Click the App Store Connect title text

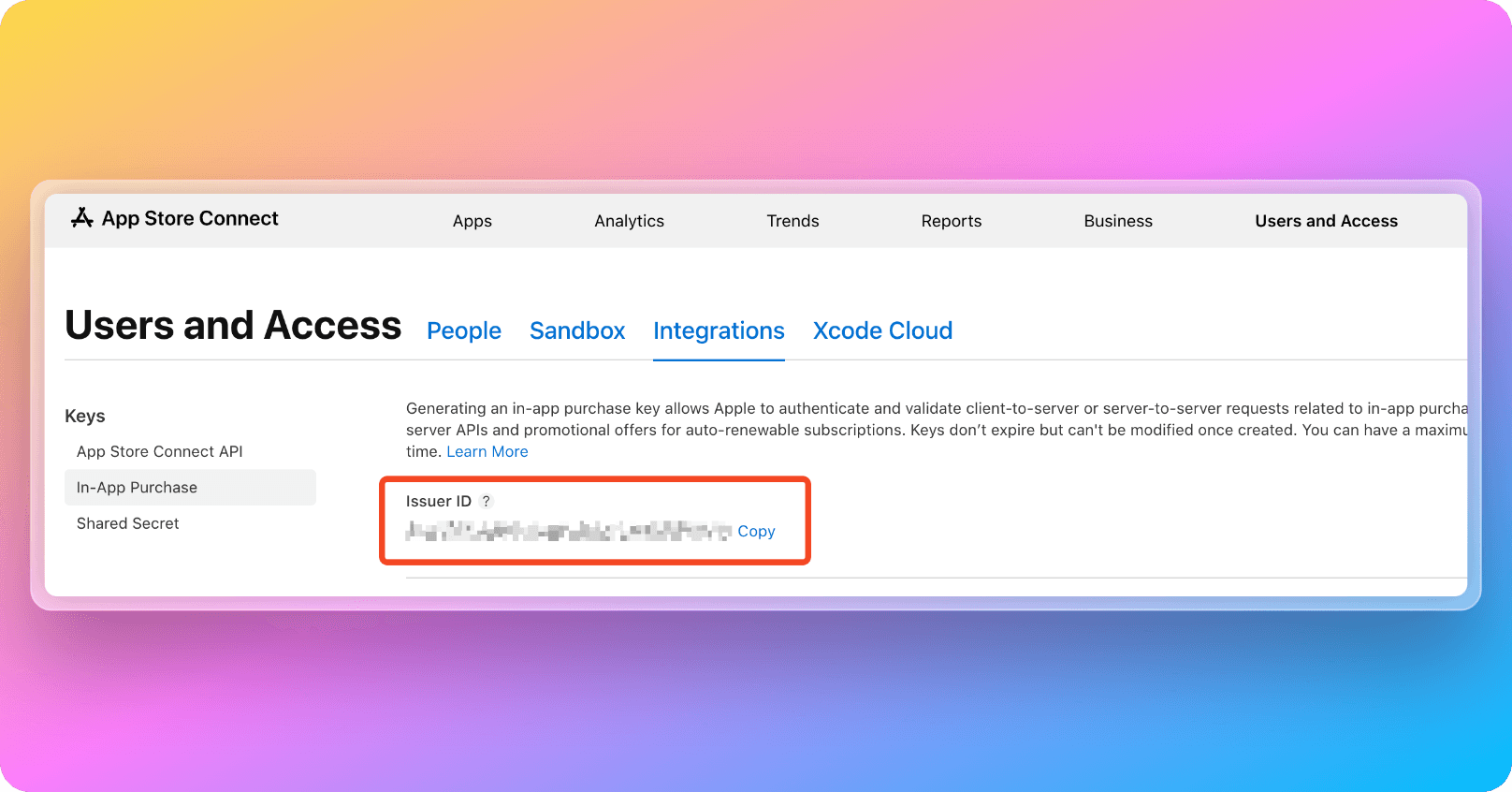[190, 218]
